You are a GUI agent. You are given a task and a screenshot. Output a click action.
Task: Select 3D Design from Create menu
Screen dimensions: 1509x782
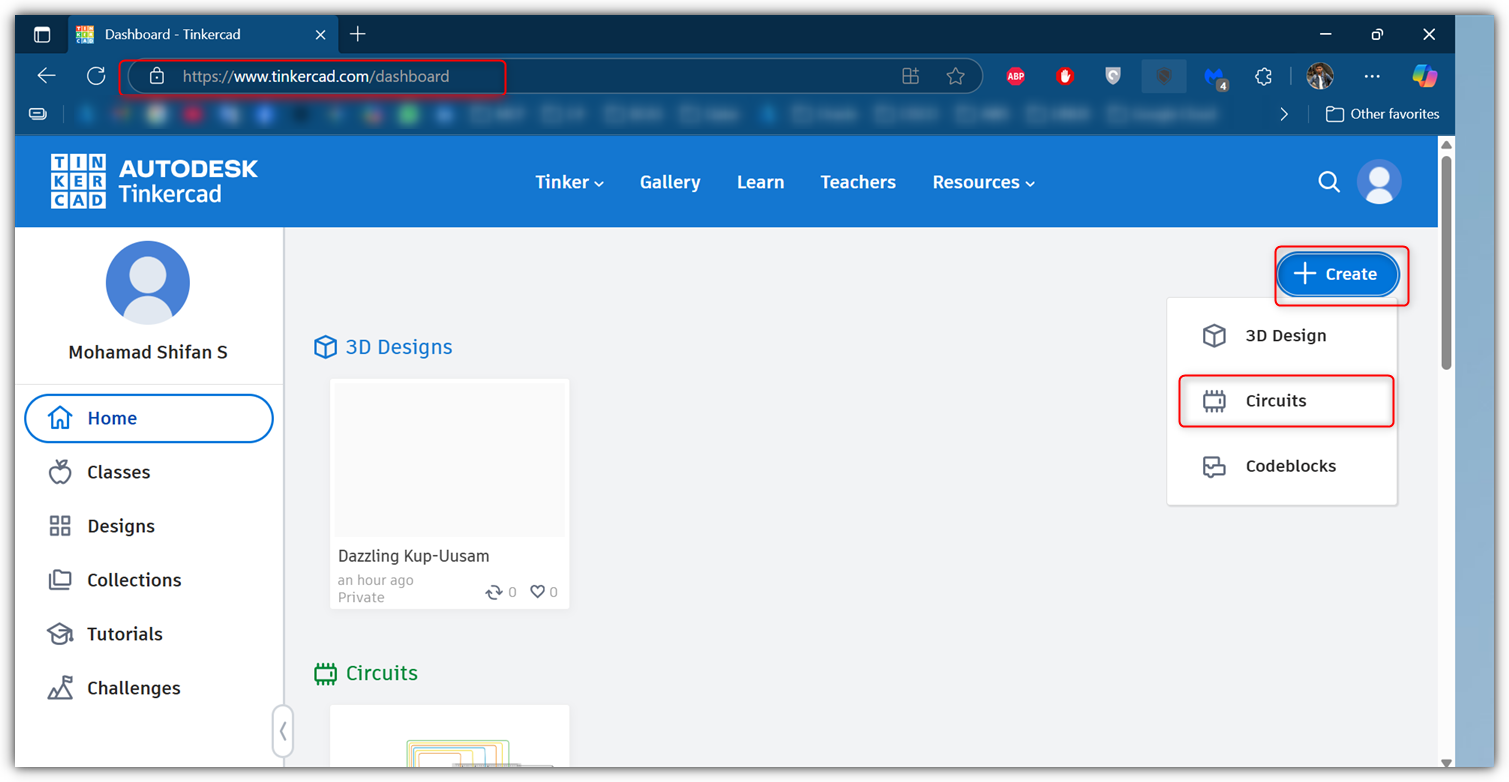point(1282,336)
